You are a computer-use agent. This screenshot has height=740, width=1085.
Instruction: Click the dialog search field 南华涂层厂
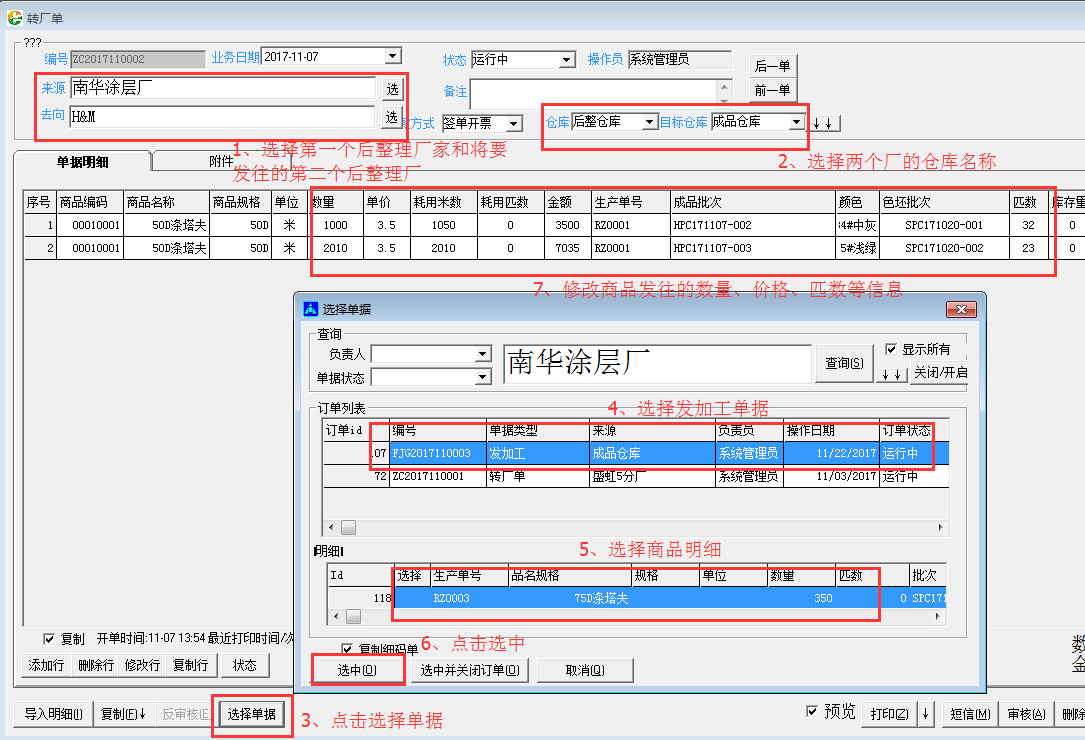657,363
